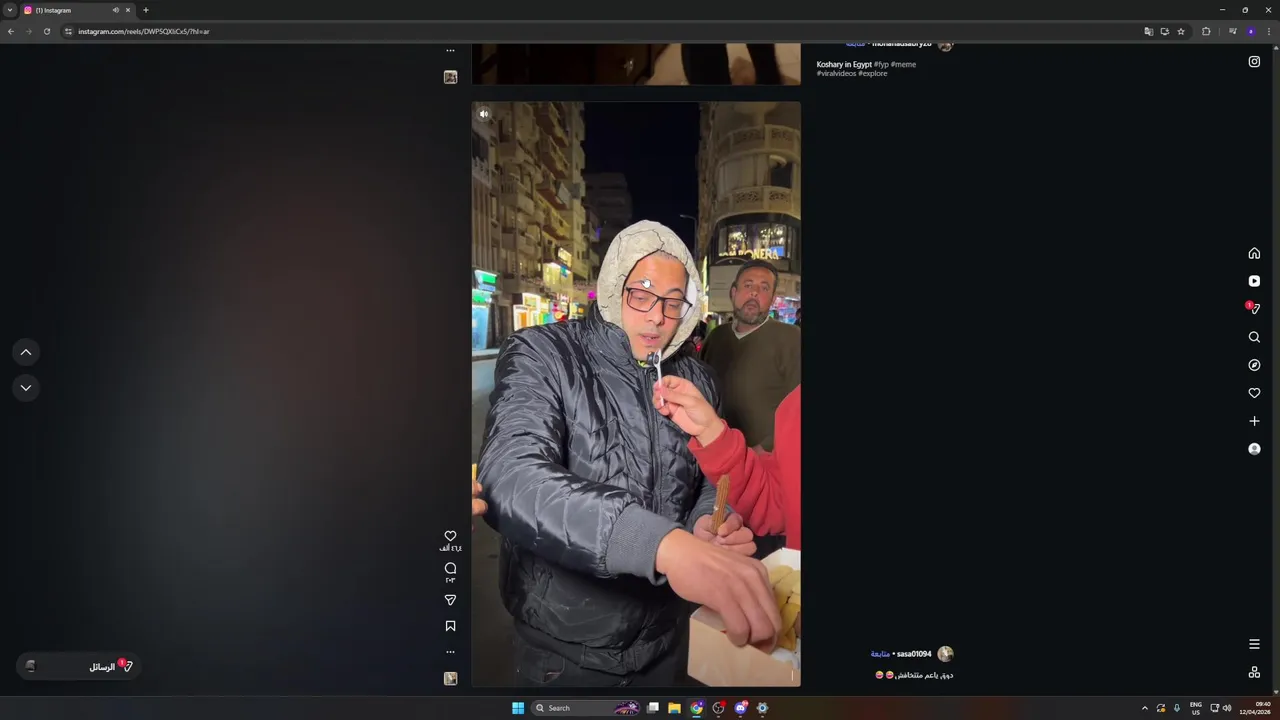This screenshot has height=720, width=1280.
Task: Unmute the reel with speaker icon
Action: (484, 114)
